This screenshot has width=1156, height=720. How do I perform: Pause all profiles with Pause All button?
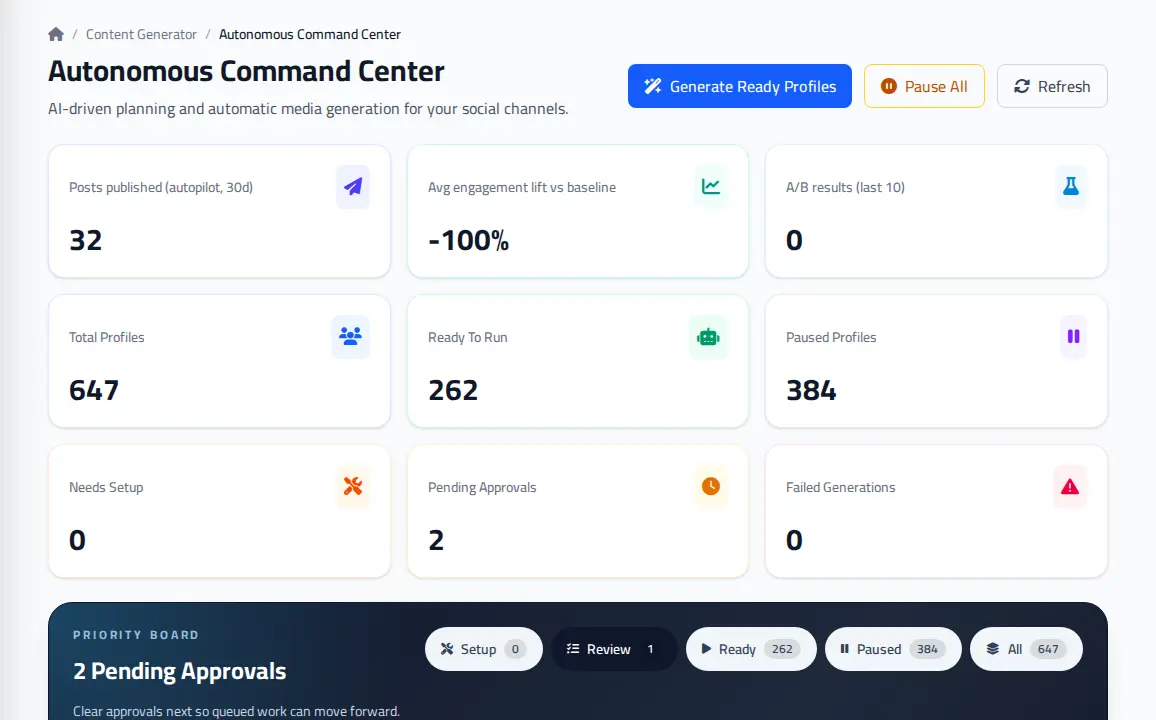coord(924,86)
